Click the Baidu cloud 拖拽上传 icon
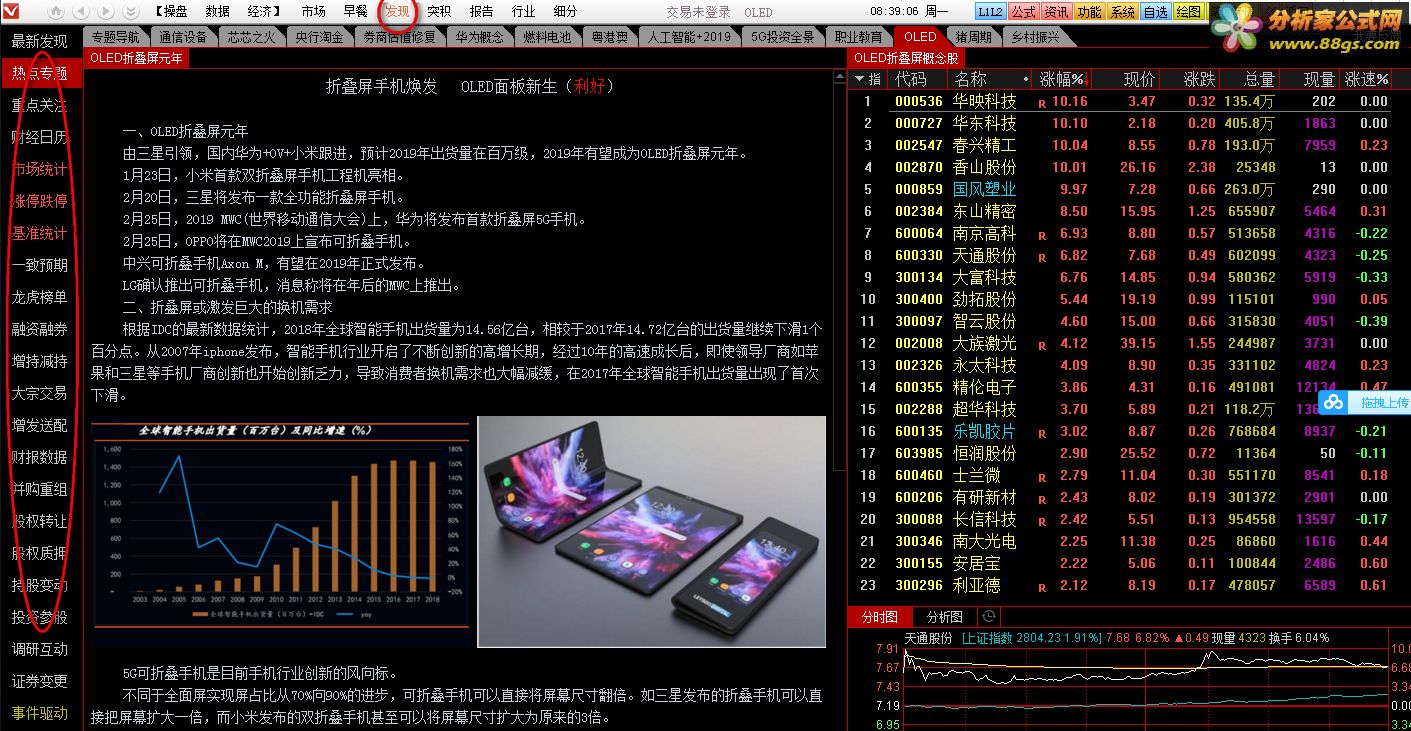 coord(1332,403)
